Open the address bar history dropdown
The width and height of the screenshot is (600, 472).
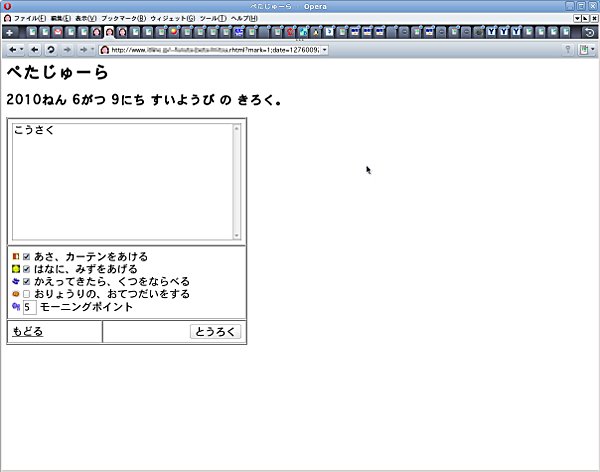[x=324, y=50]
